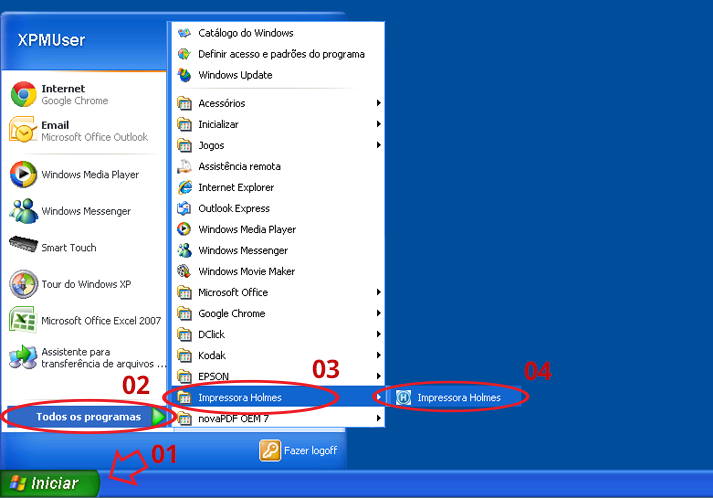713x498 pixels.
Task: Click the Assistência remota icon
Action: (184, 166)
